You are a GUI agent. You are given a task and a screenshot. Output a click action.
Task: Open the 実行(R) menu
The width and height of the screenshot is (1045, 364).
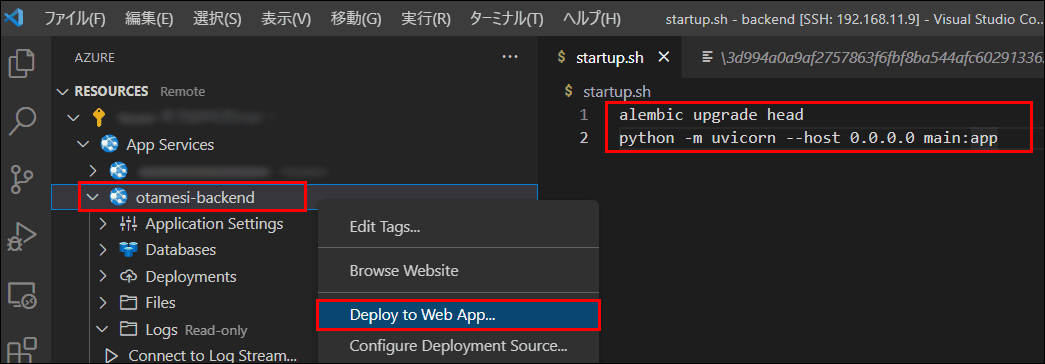coord(426,19)
